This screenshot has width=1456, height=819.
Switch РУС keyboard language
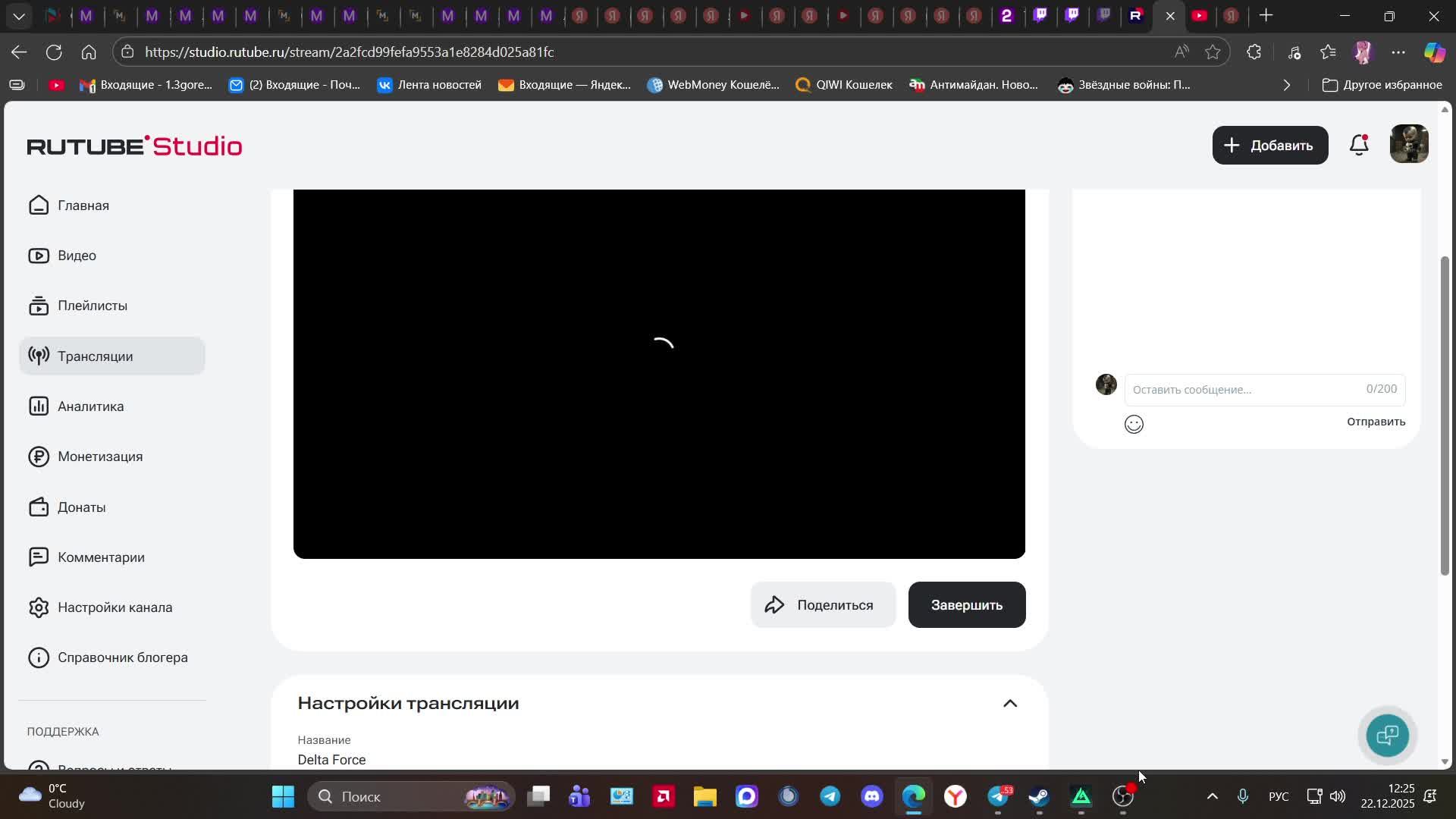click(1279, 796)
